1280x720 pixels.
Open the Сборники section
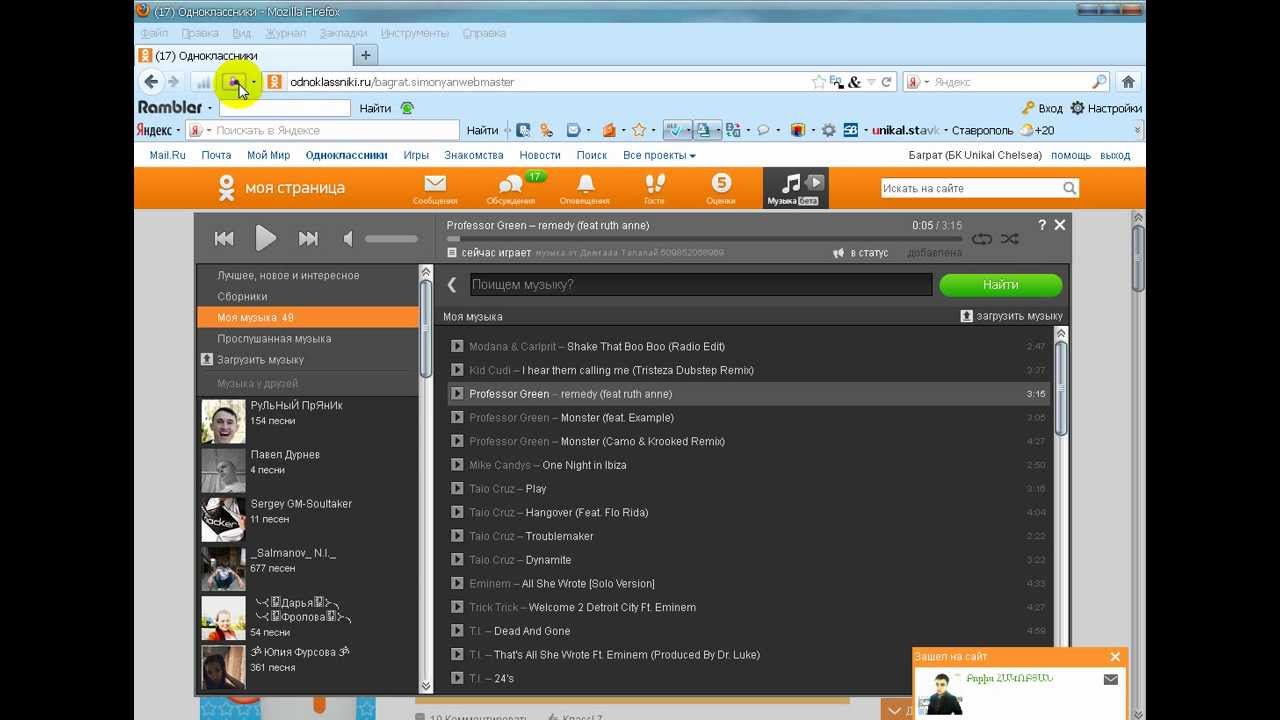pos(242,296)
